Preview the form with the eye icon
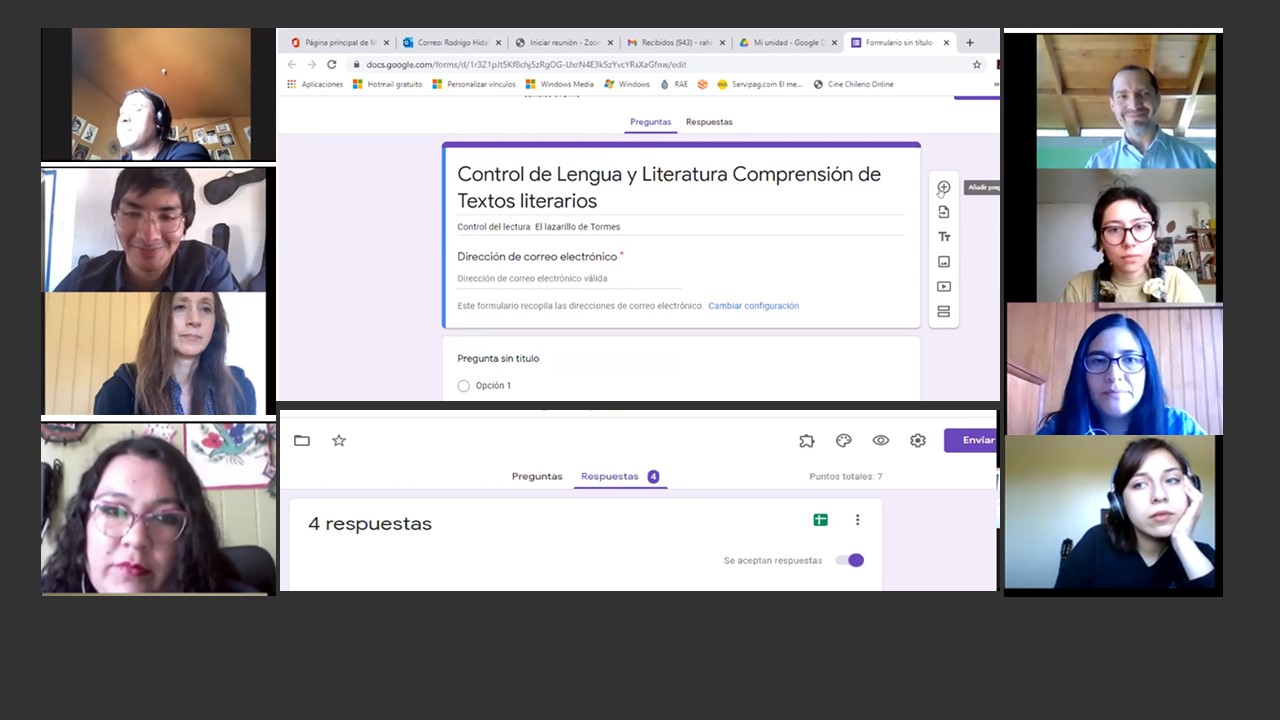Viewport: 1280px width, 720px height. tap(880, 441)
